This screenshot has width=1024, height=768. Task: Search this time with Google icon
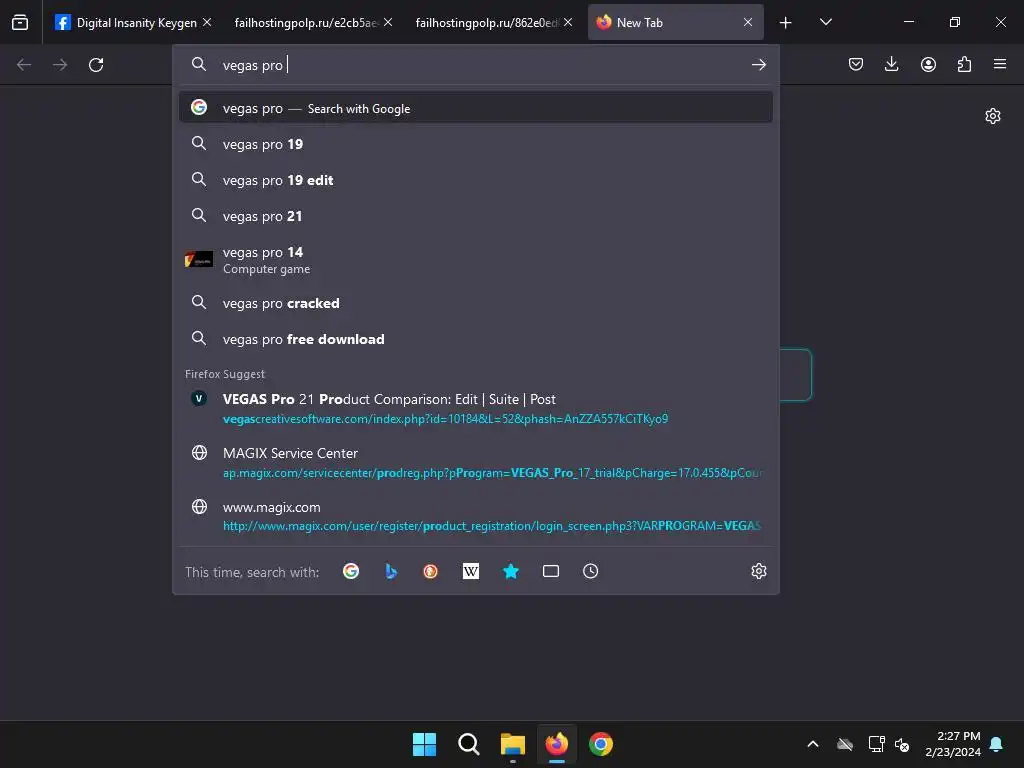pyautogui.click(x=351, y=571)
